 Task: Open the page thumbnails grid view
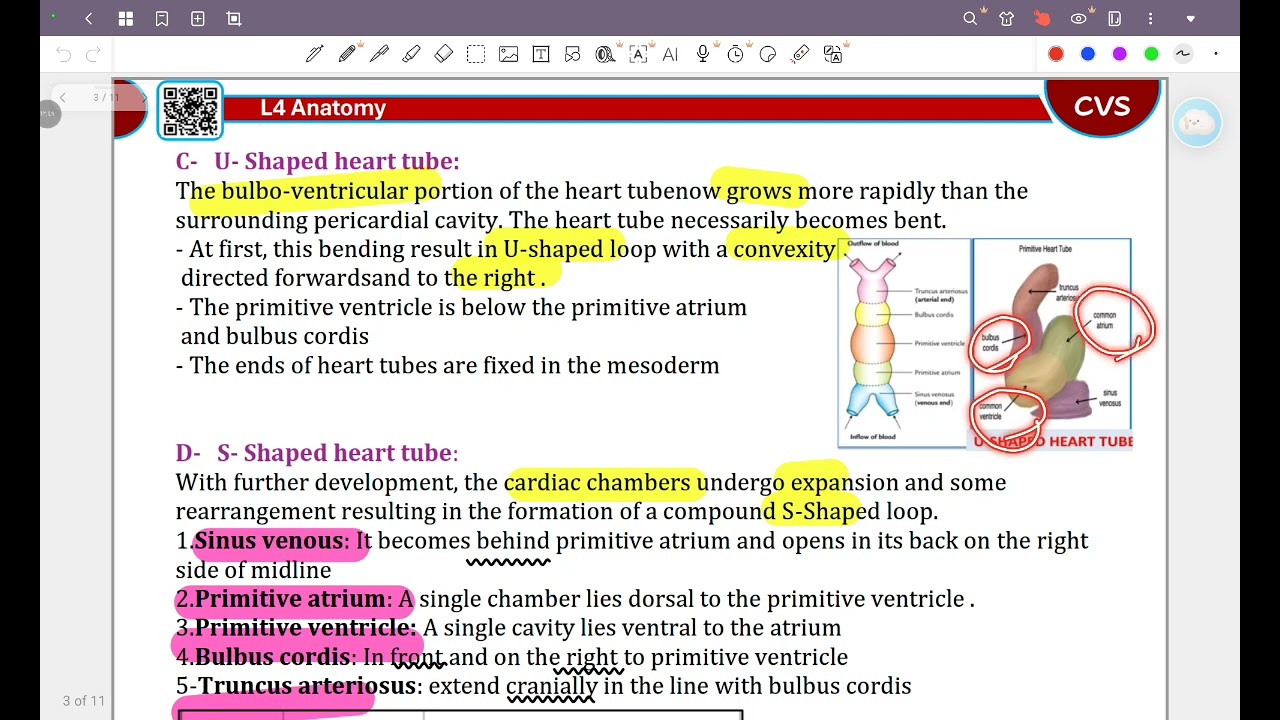125,18
